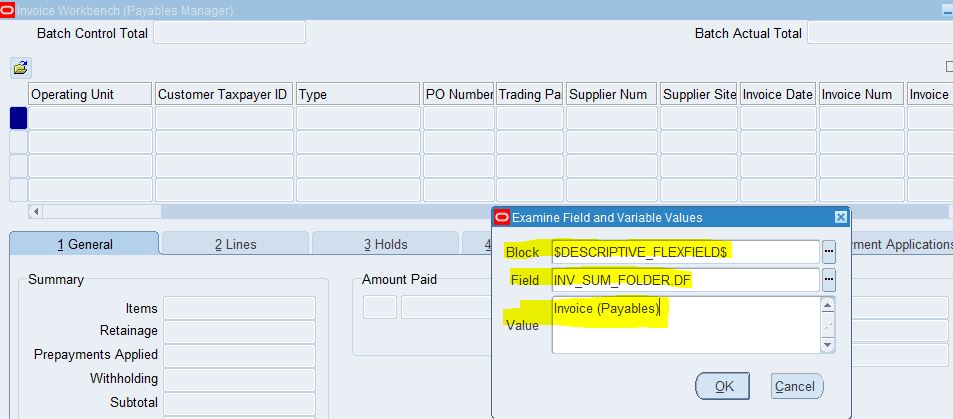Select the Invoice Num column header

[x=862, y=94]
